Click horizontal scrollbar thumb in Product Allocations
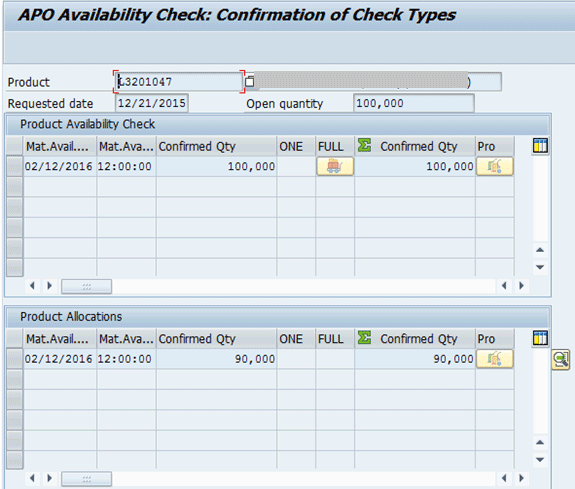 tap(87, 479)
